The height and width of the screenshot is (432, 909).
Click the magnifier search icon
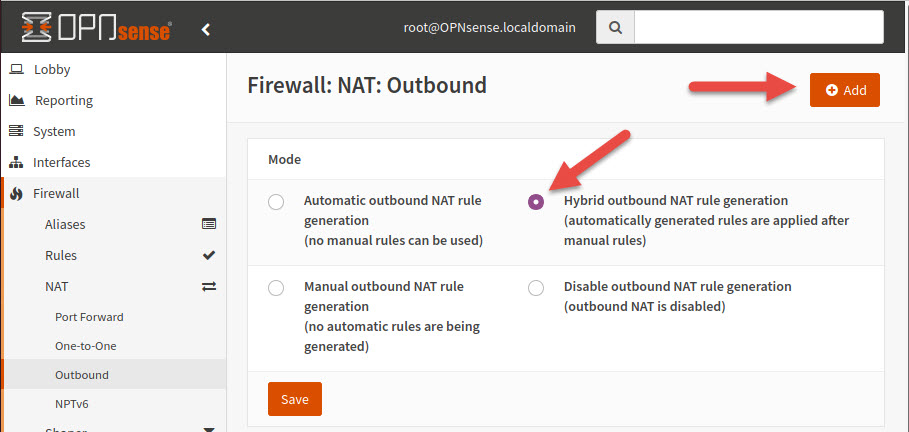click(x=616, y=27)
